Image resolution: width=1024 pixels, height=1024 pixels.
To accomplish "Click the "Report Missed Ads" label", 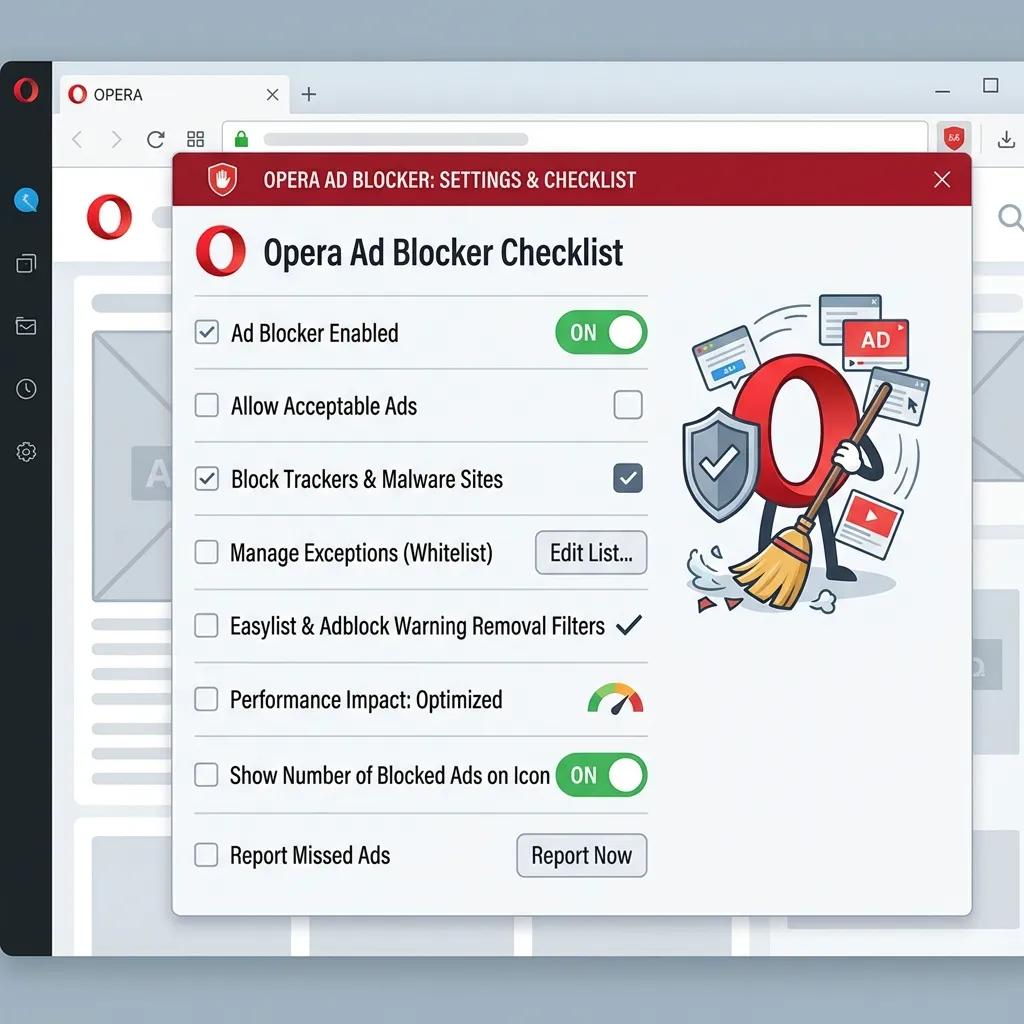I will tap(310, 855).
